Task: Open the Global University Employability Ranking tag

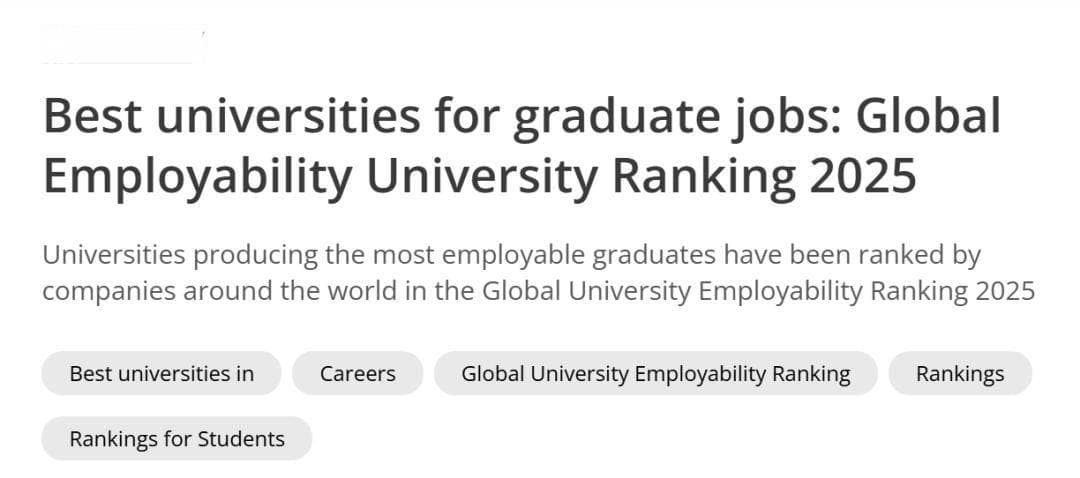Action: (656, 373)
